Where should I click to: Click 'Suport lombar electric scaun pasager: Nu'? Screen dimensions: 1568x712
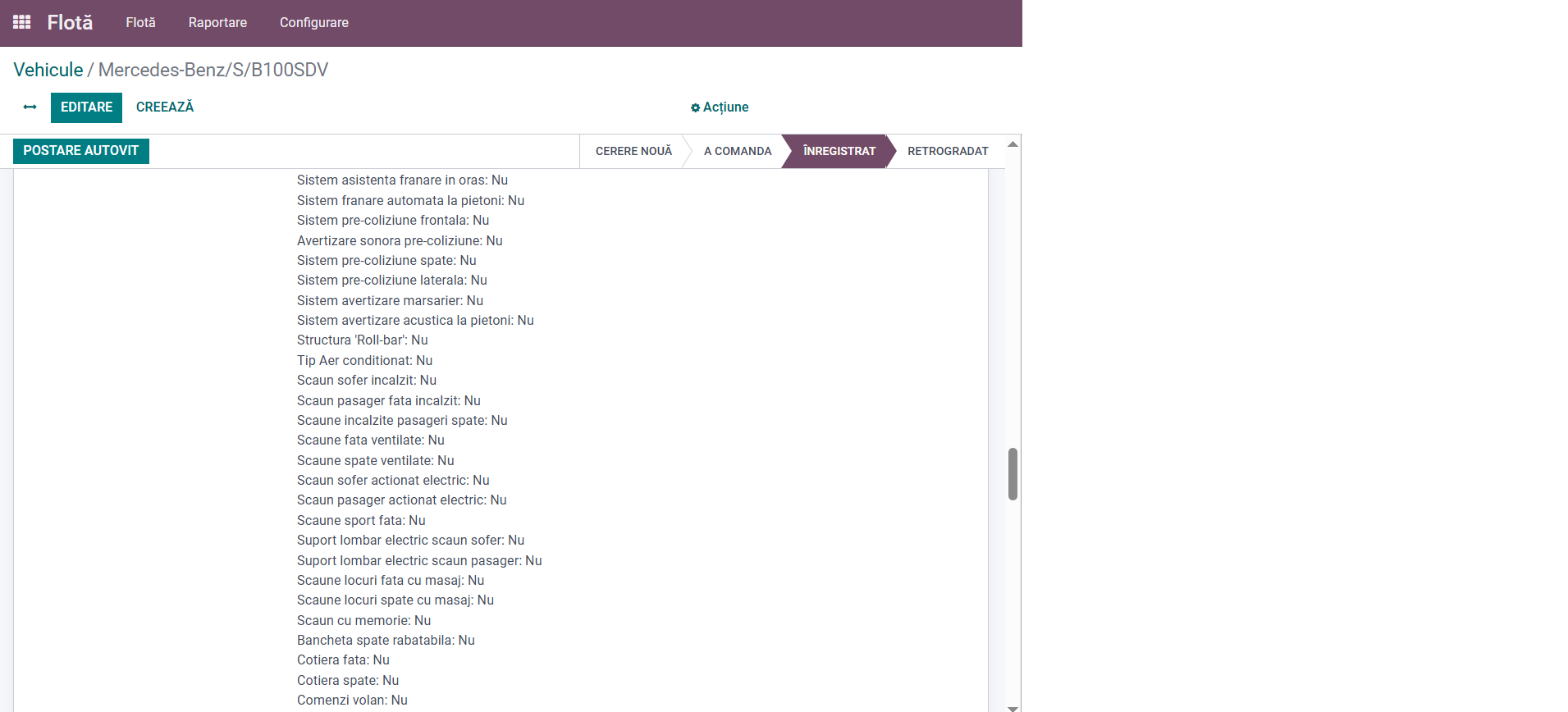(419, 560)
